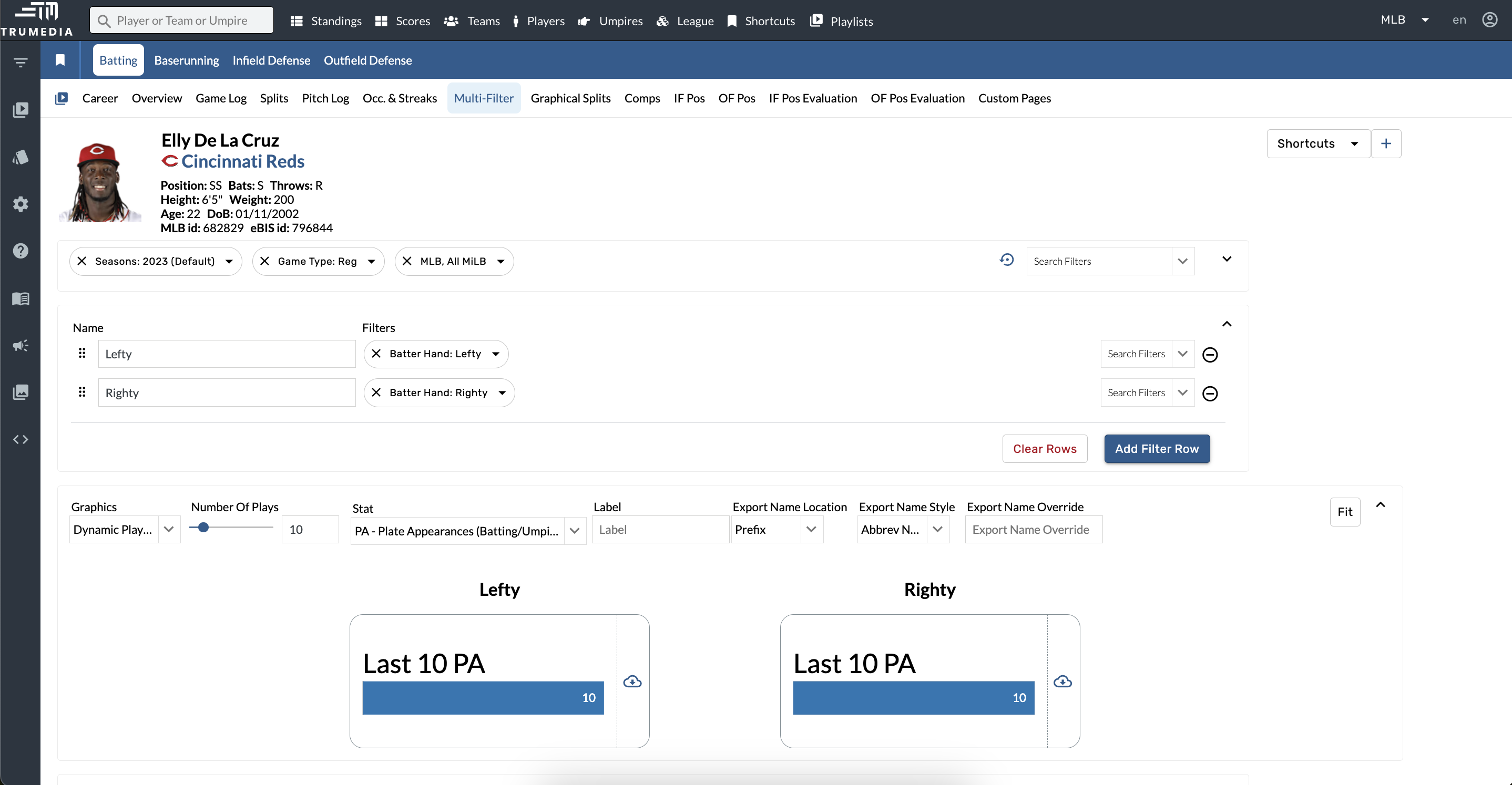Switch to the Graphical Splits tab

tap(570, 98)
